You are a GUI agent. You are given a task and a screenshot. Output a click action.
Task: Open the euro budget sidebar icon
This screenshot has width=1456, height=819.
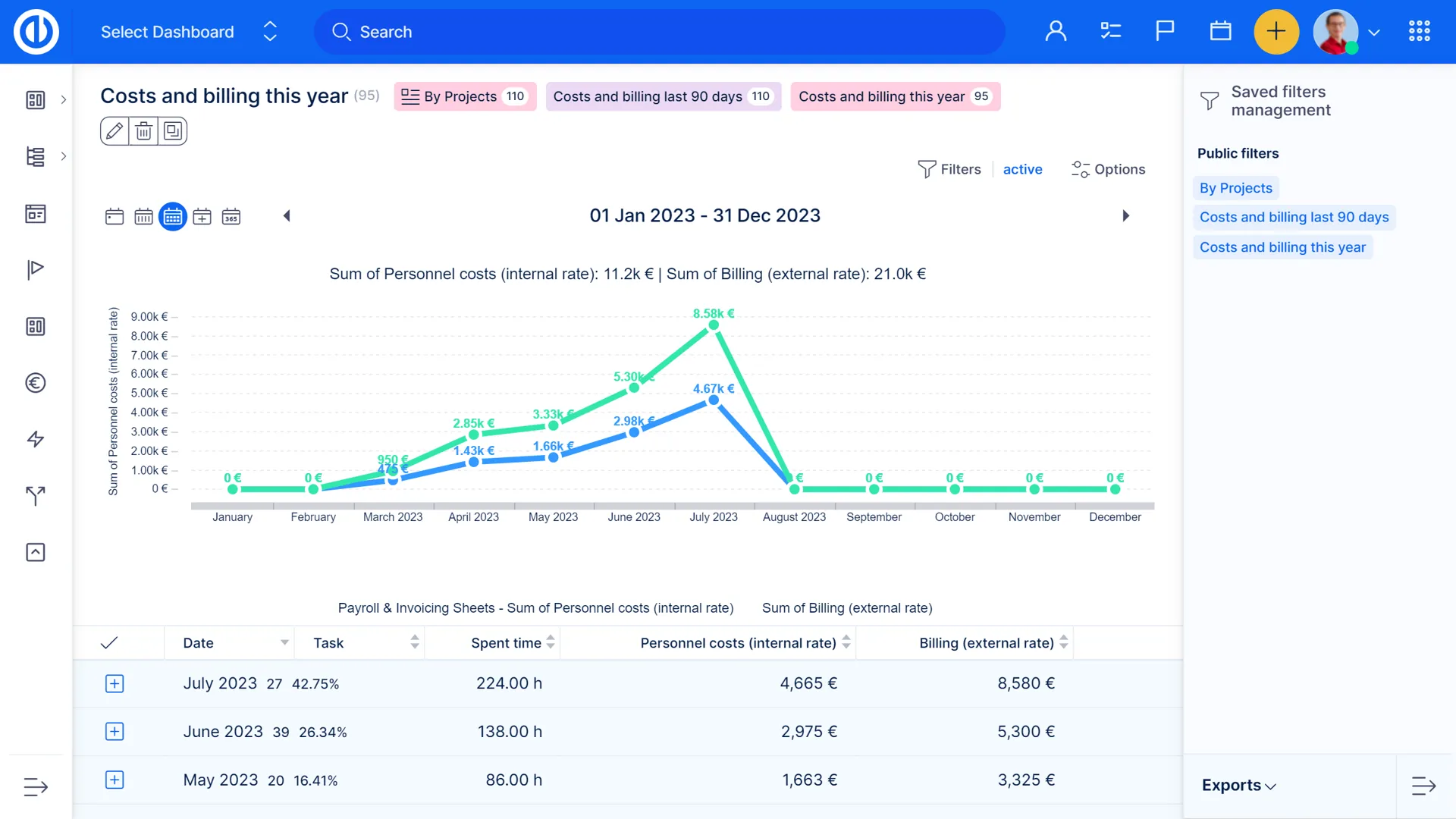point(36,383)
